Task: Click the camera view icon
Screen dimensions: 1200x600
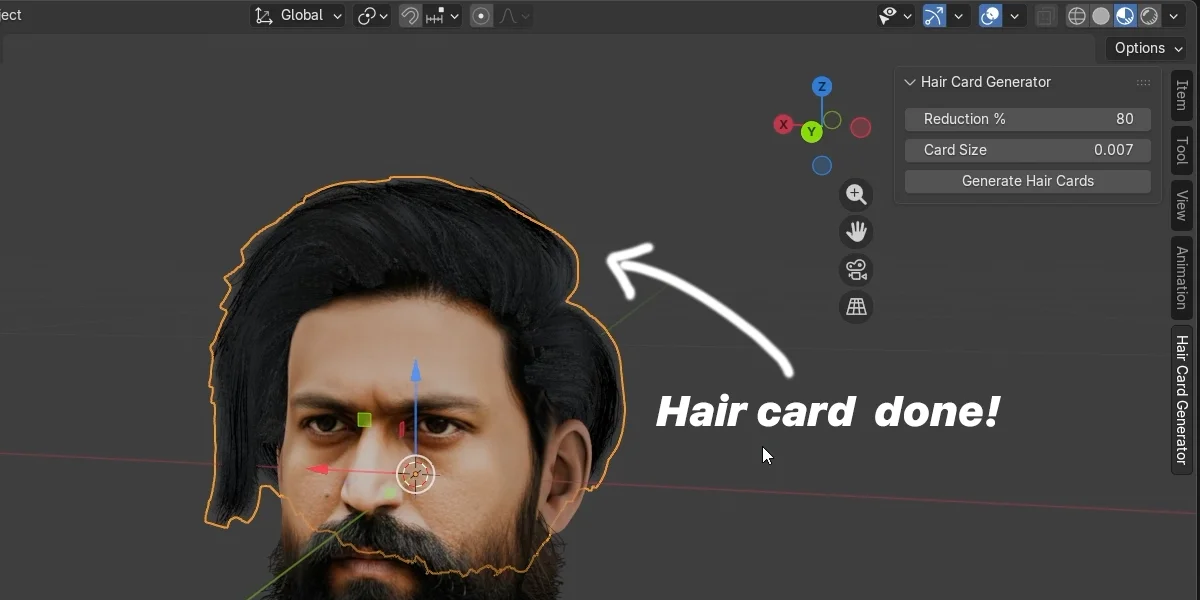Action: tap(856, 269)
